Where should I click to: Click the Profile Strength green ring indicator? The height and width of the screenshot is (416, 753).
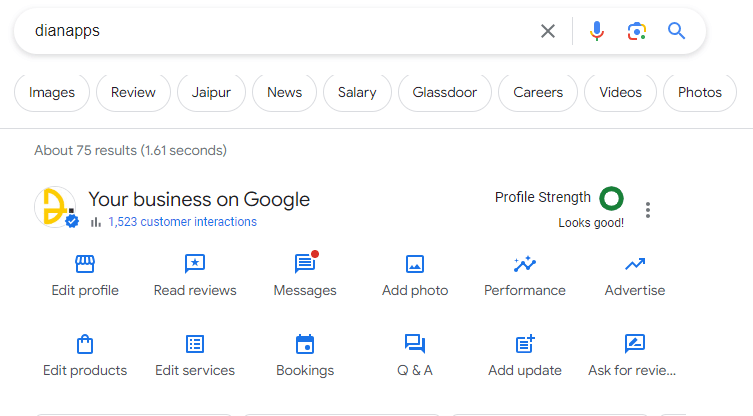(x=611, y=198)
